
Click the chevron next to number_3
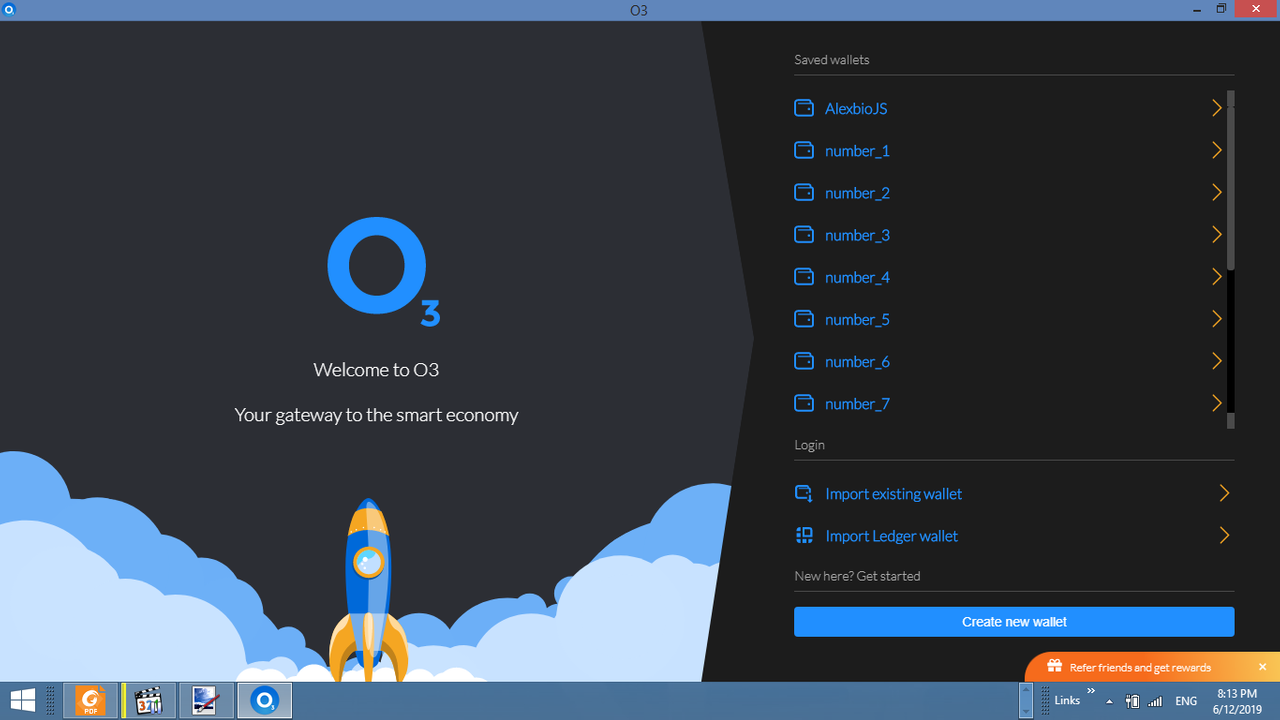coord(1217,234)
